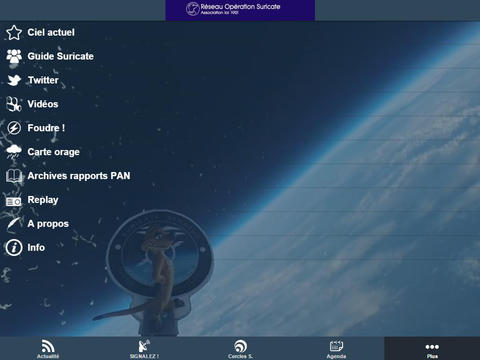Viewport: 480px width, 360px height.
Task: Select the Replay projector icon
Action: (x=14, y=201)
